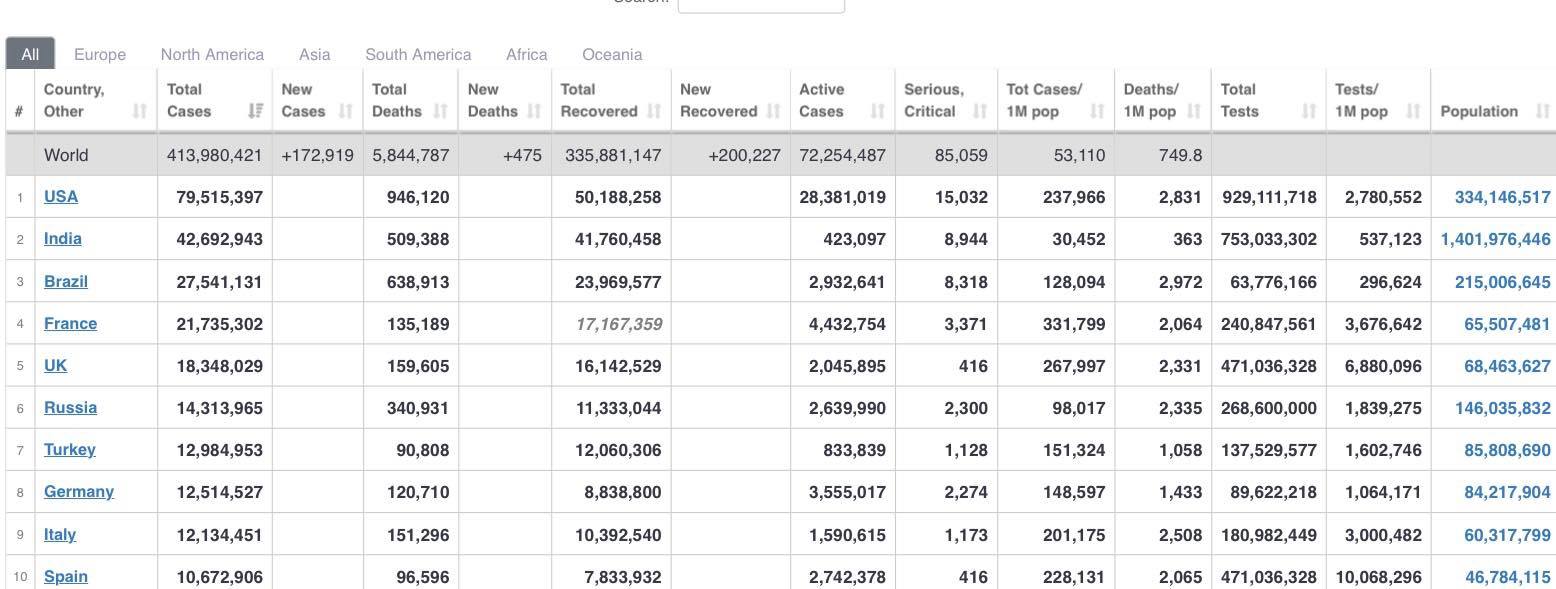
Task: Open India population 1,401,976,446 link
Action: click(x=1495, y=239)
